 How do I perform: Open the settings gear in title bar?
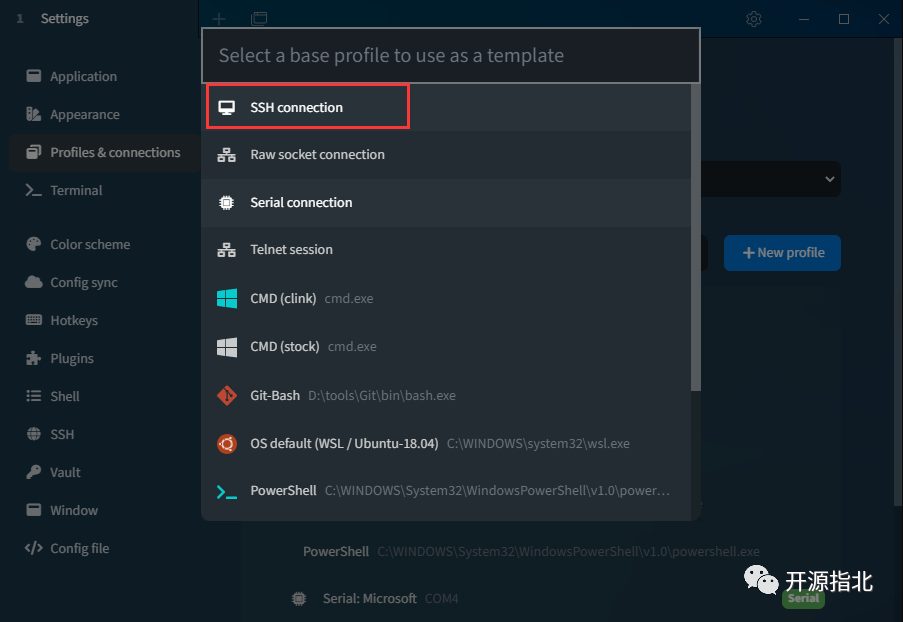click(x=754, y=19)
